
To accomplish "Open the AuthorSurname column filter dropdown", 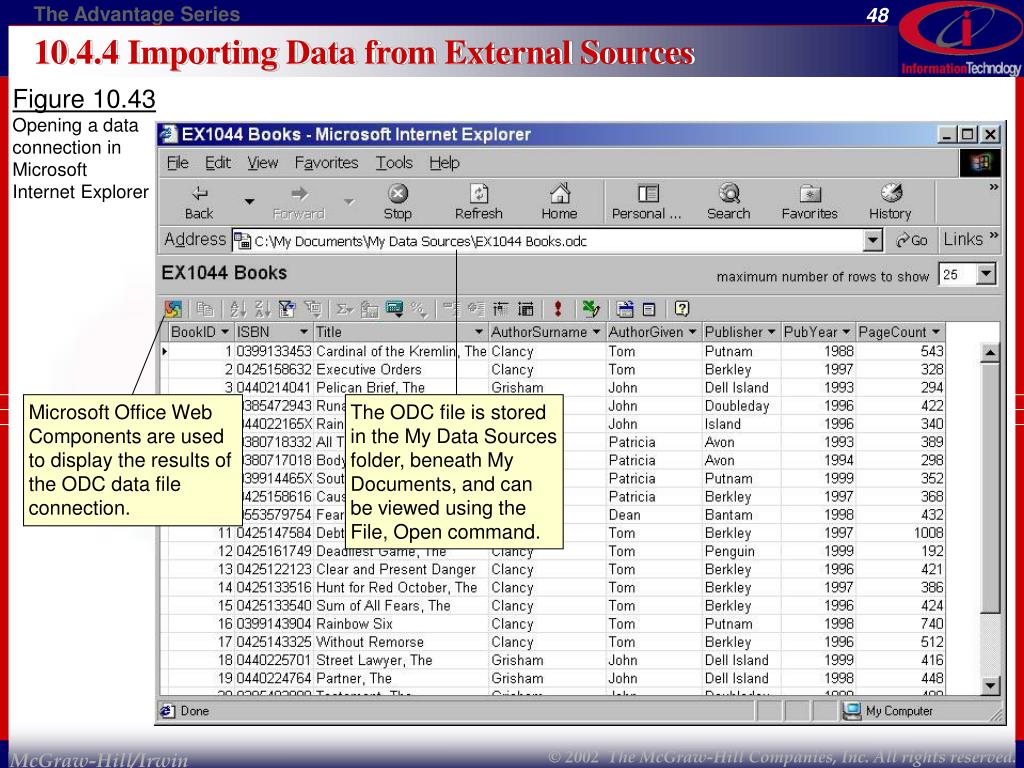I will click(596, 332).
